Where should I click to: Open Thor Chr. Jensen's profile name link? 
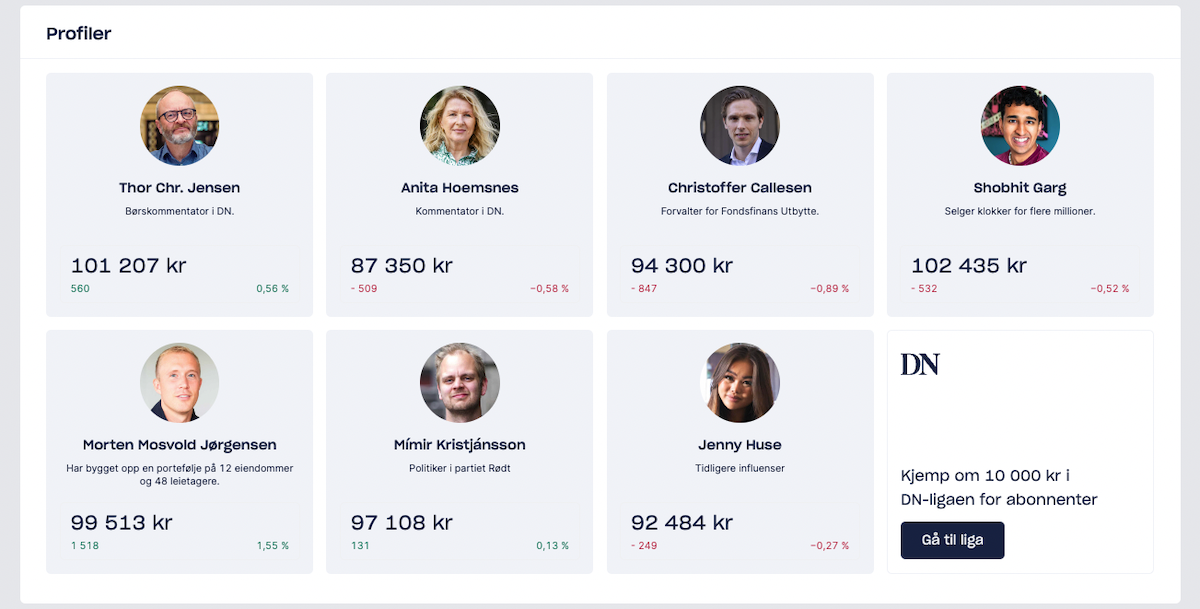pyautogui.click(x=179, y=187)
